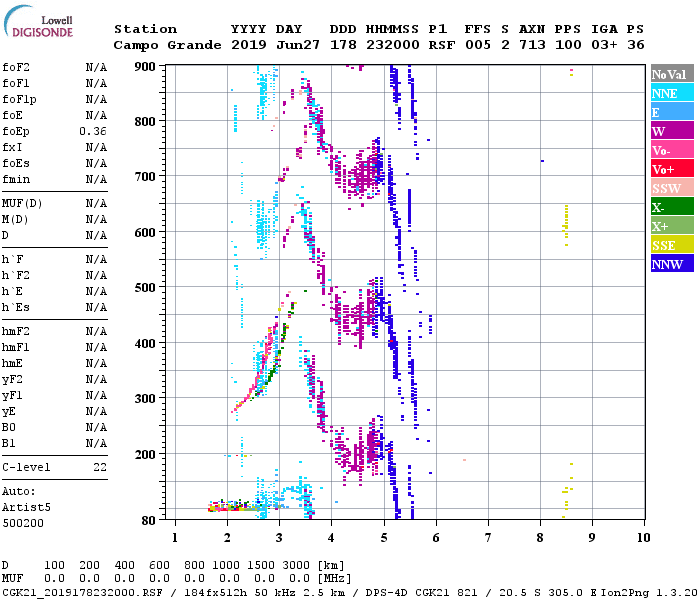Click the DPS-4D instrument text in footer
This screenshot has height=600, width=700.
coord(386,593)
